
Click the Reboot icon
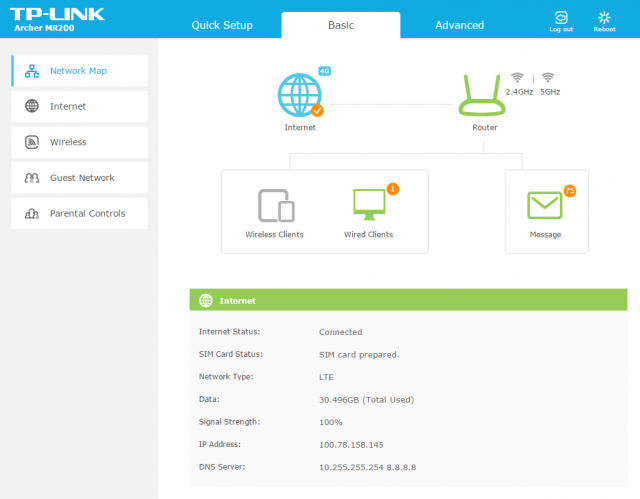point(604,20)
